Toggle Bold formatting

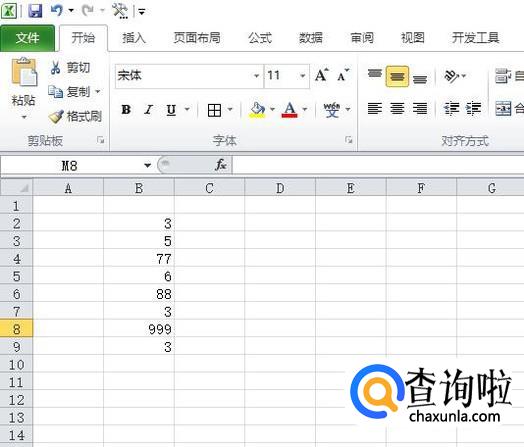(126, 110)
